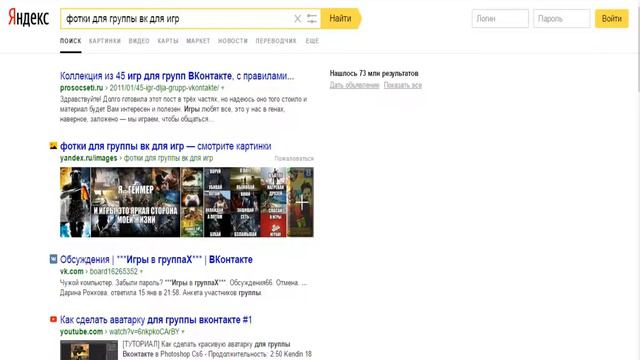This screenshot has width=640, height=360.
Task: Switch to the Видео tab
Action: pyautogui.click(x=139, y=41)
